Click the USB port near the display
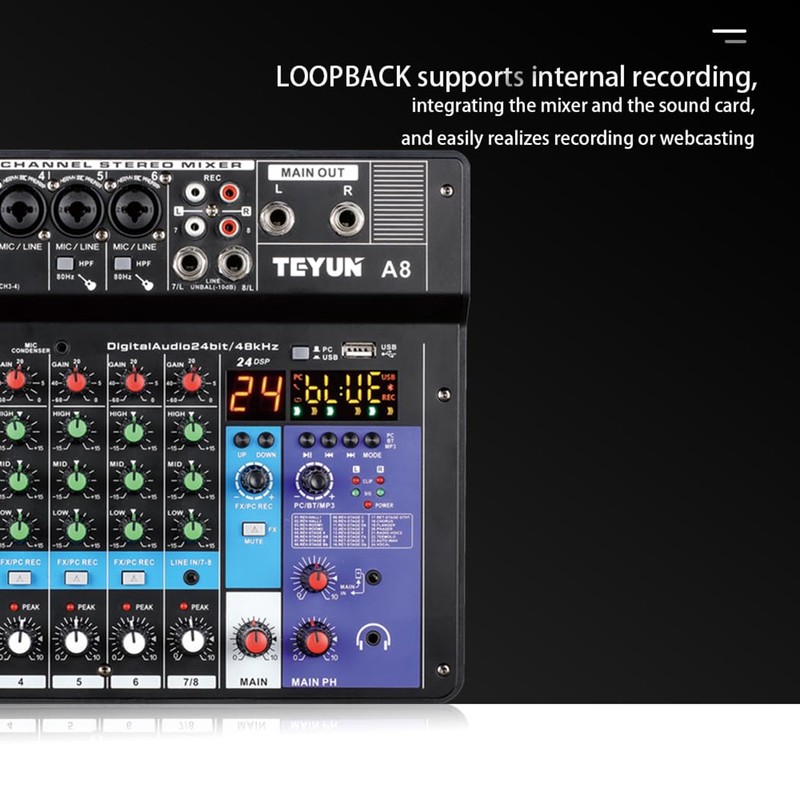 click(358, 350)
